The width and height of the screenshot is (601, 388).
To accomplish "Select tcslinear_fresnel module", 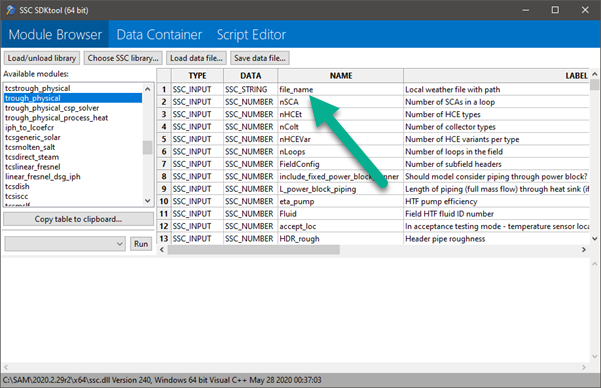I will point(73,167).
